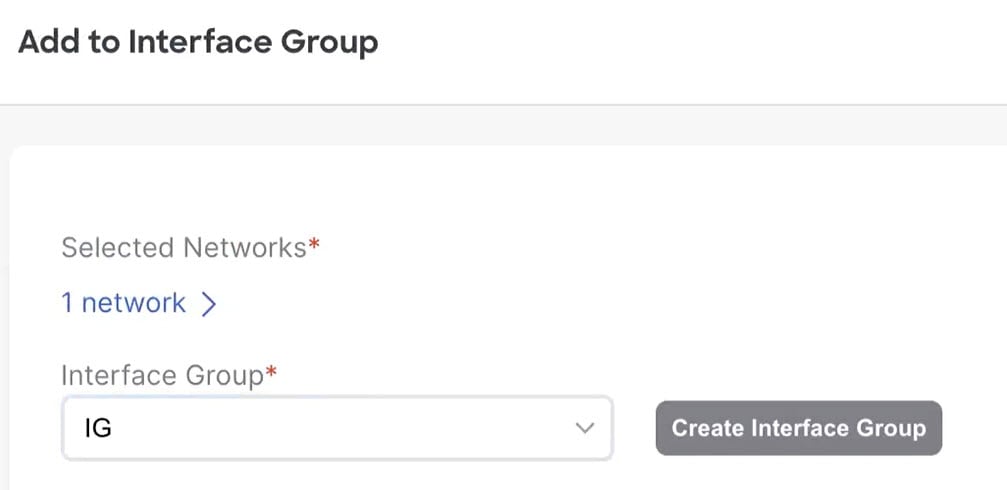Expand the Interface Group dropdown arrow
Screen dimensions: 1007x490
(584, 428)
